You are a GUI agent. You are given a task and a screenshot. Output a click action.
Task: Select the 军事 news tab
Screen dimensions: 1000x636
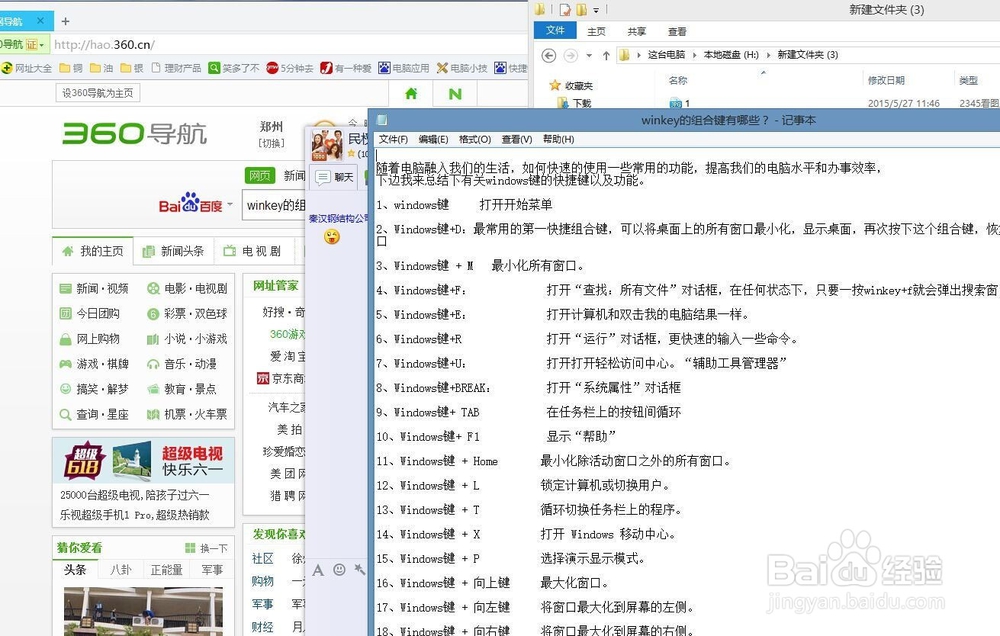pos(212,570)
